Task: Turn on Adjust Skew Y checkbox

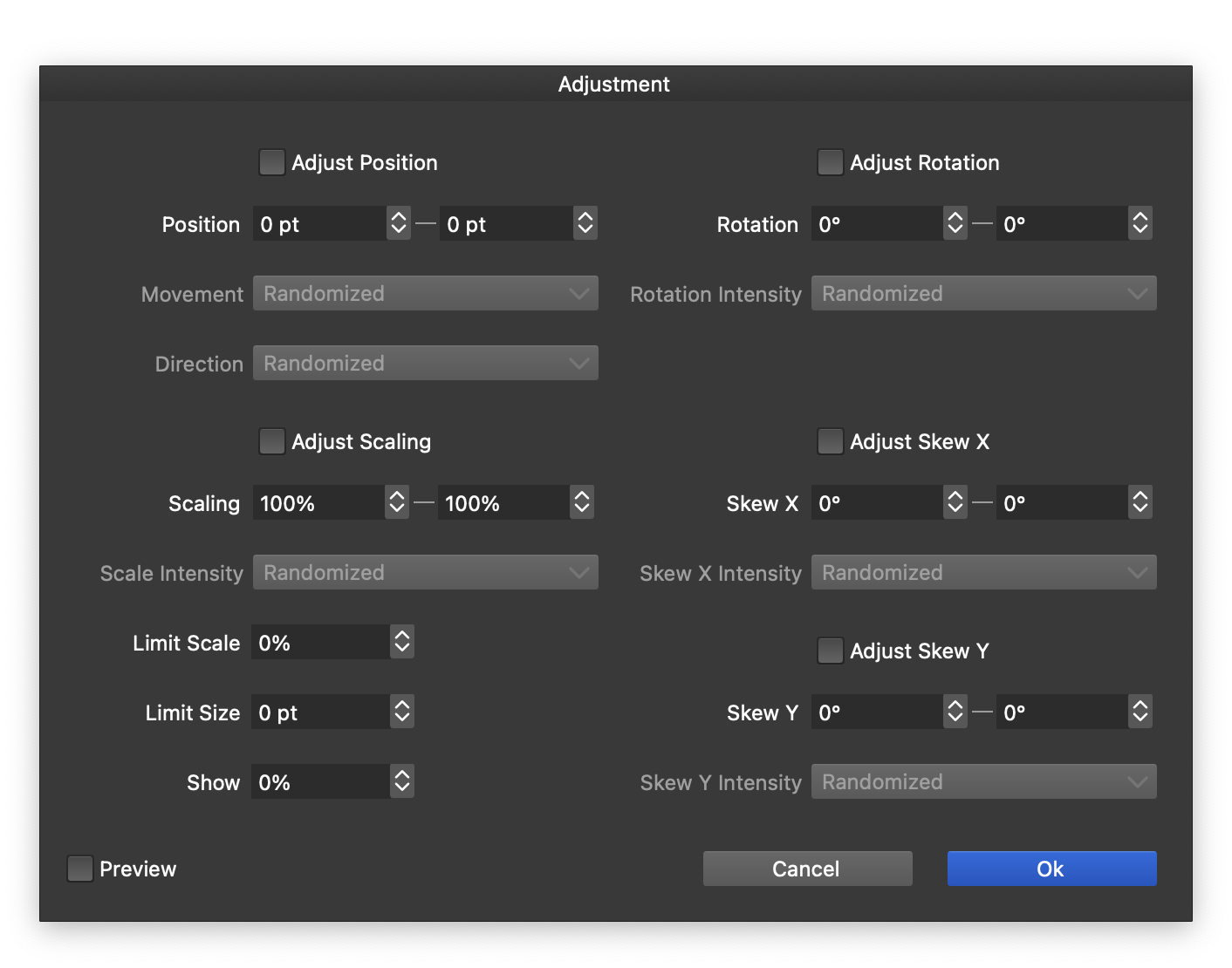Action: pyautogui.click(x=830, y=651)
